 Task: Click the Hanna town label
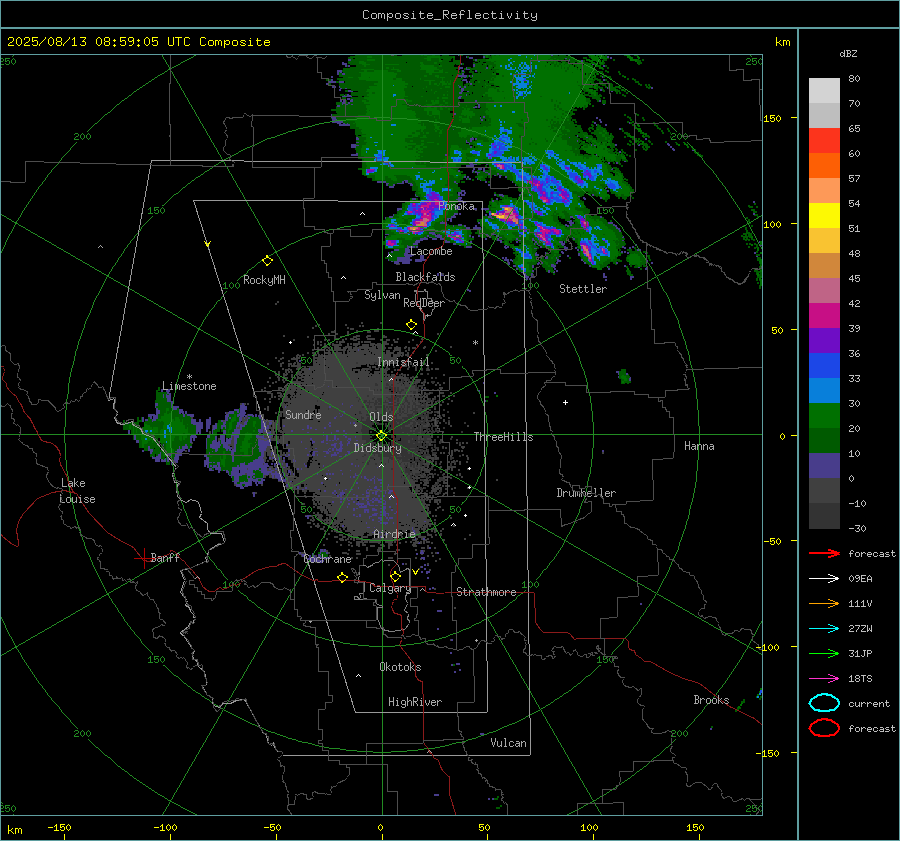[699, 446]
